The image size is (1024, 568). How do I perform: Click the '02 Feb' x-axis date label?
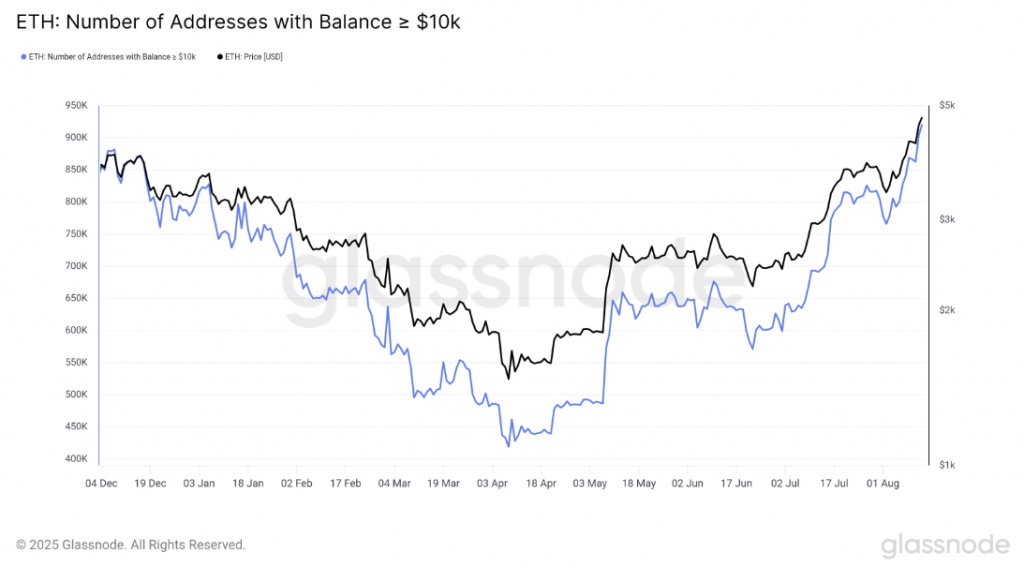coord(296,482)
